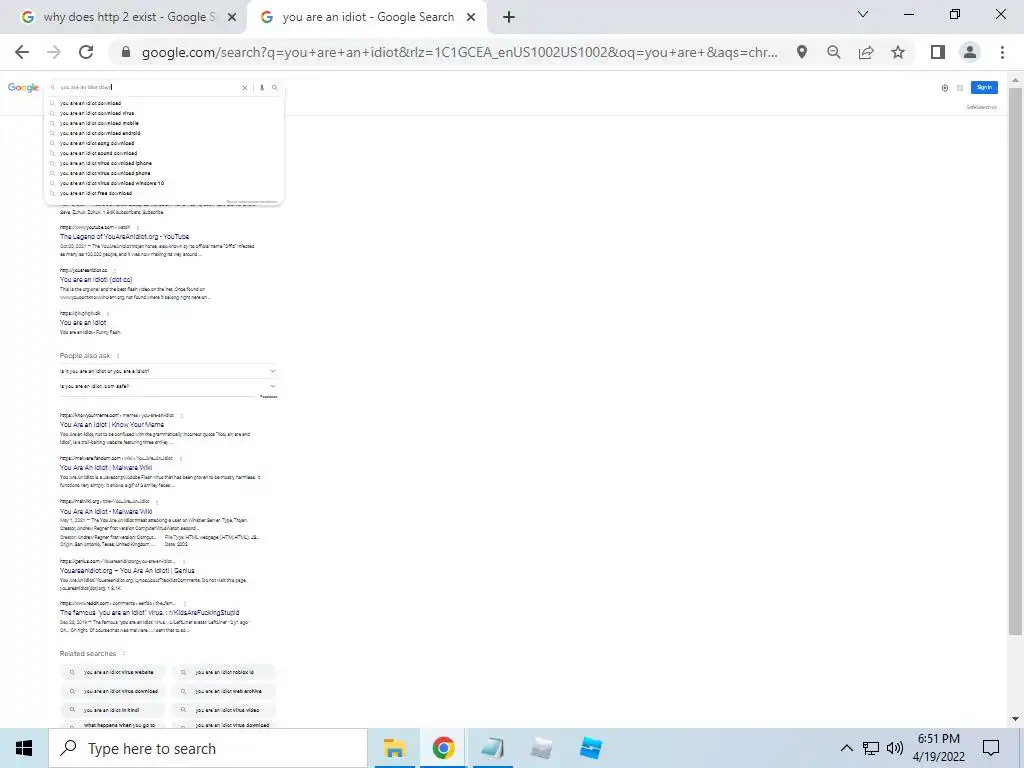
Task: Submit search with magnifier icon in search box
Action: (x=275, y=88)
